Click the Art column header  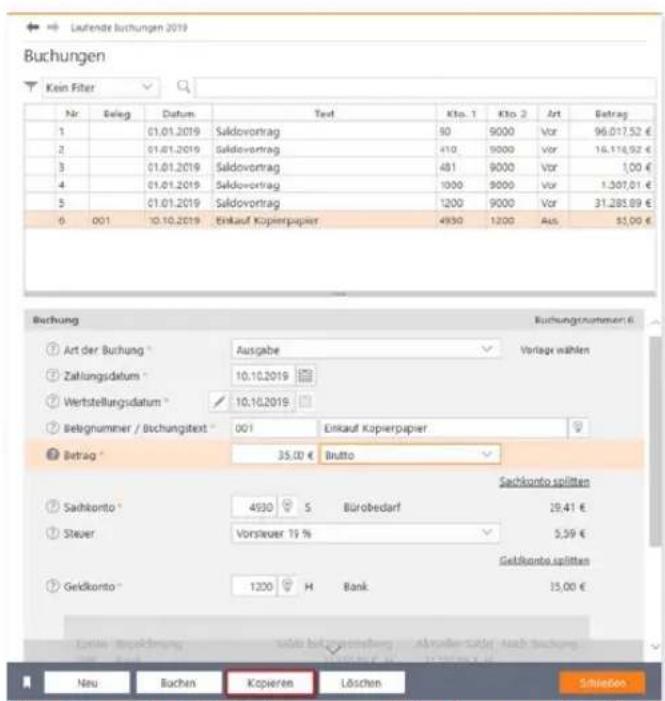[553, 114]
